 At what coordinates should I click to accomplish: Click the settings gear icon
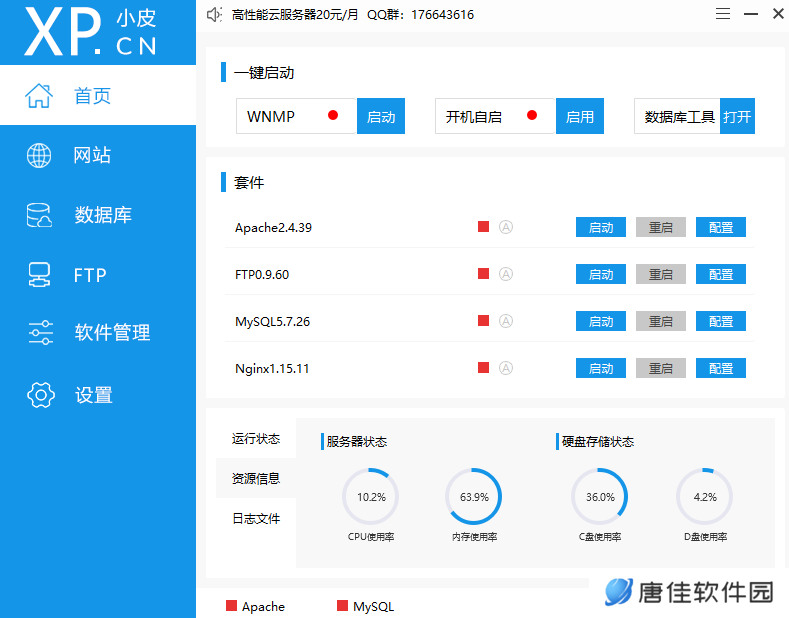[41, 395]
